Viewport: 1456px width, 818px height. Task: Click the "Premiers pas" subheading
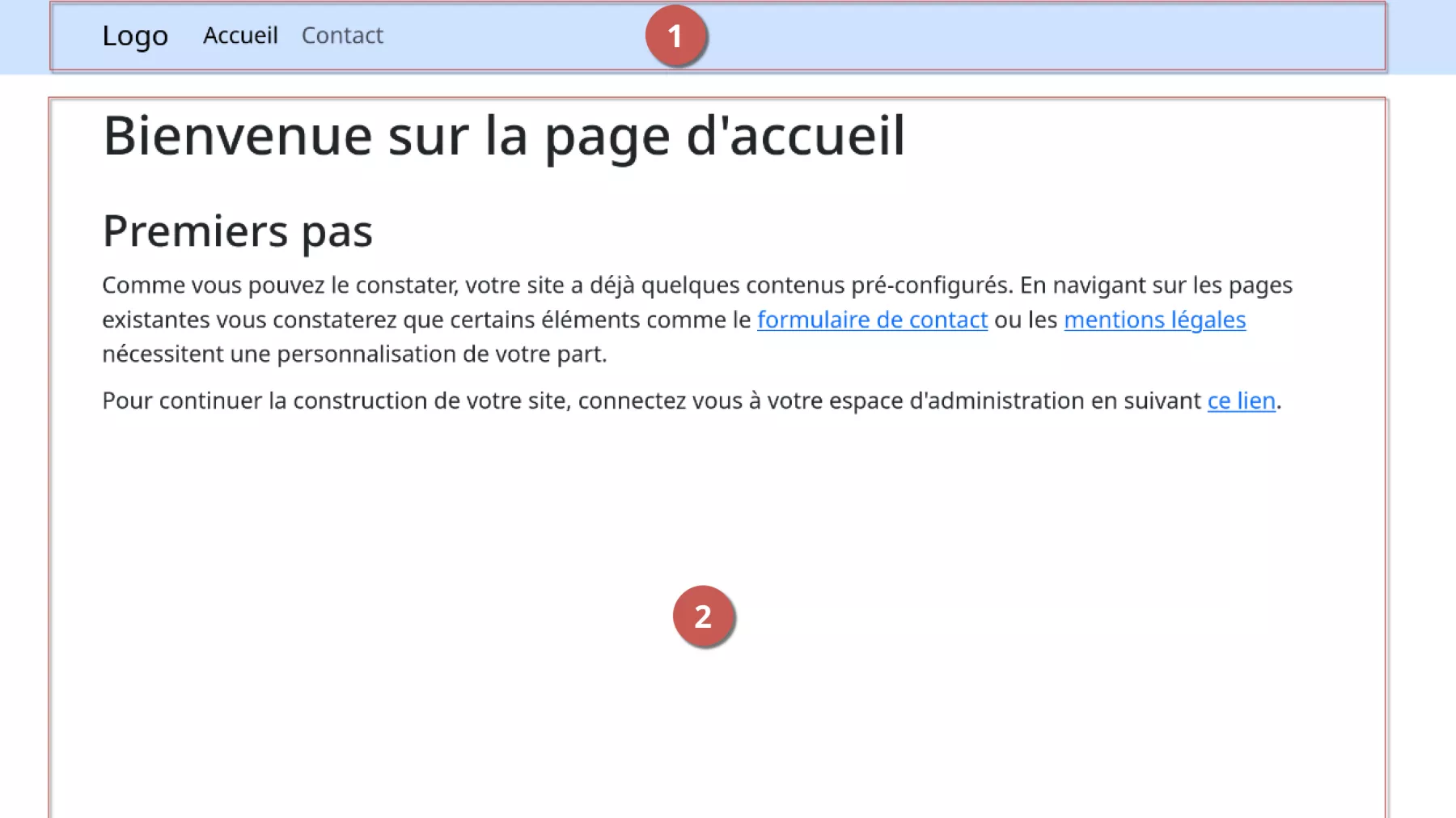point(238,231)
